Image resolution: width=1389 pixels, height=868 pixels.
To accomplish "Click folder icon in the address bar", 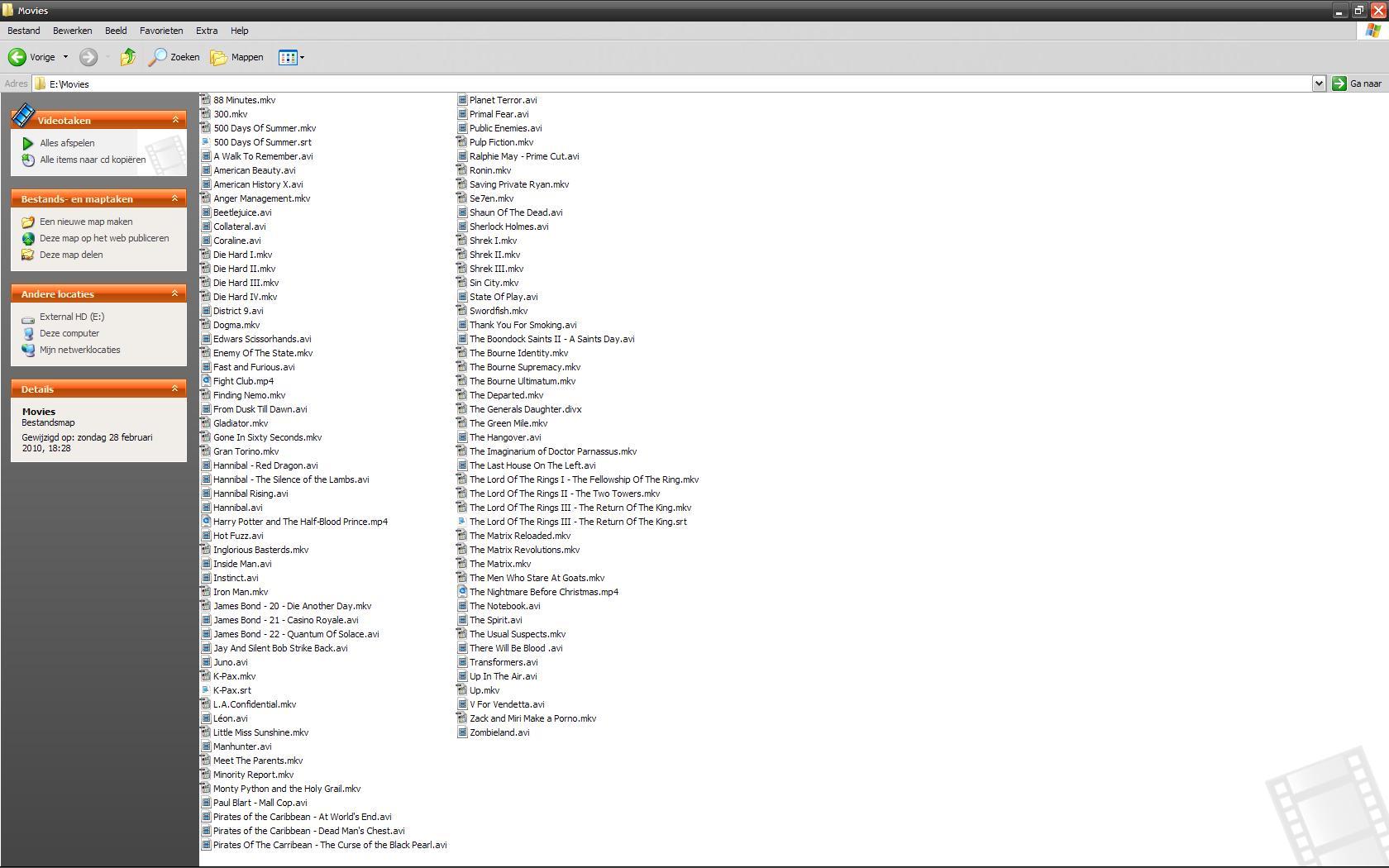I will [40, 83].
